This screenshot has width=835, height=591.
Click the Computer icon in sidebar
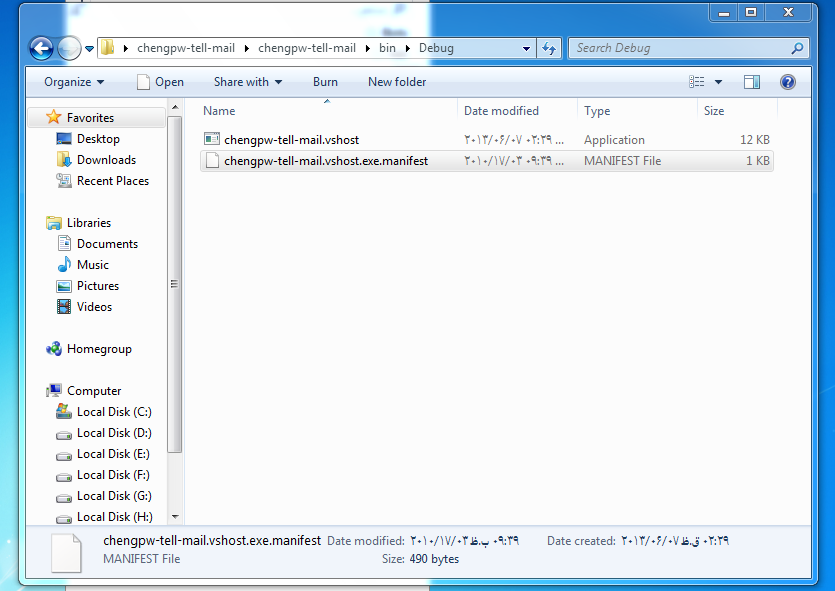pyautogui.click(x=54, y=391)
